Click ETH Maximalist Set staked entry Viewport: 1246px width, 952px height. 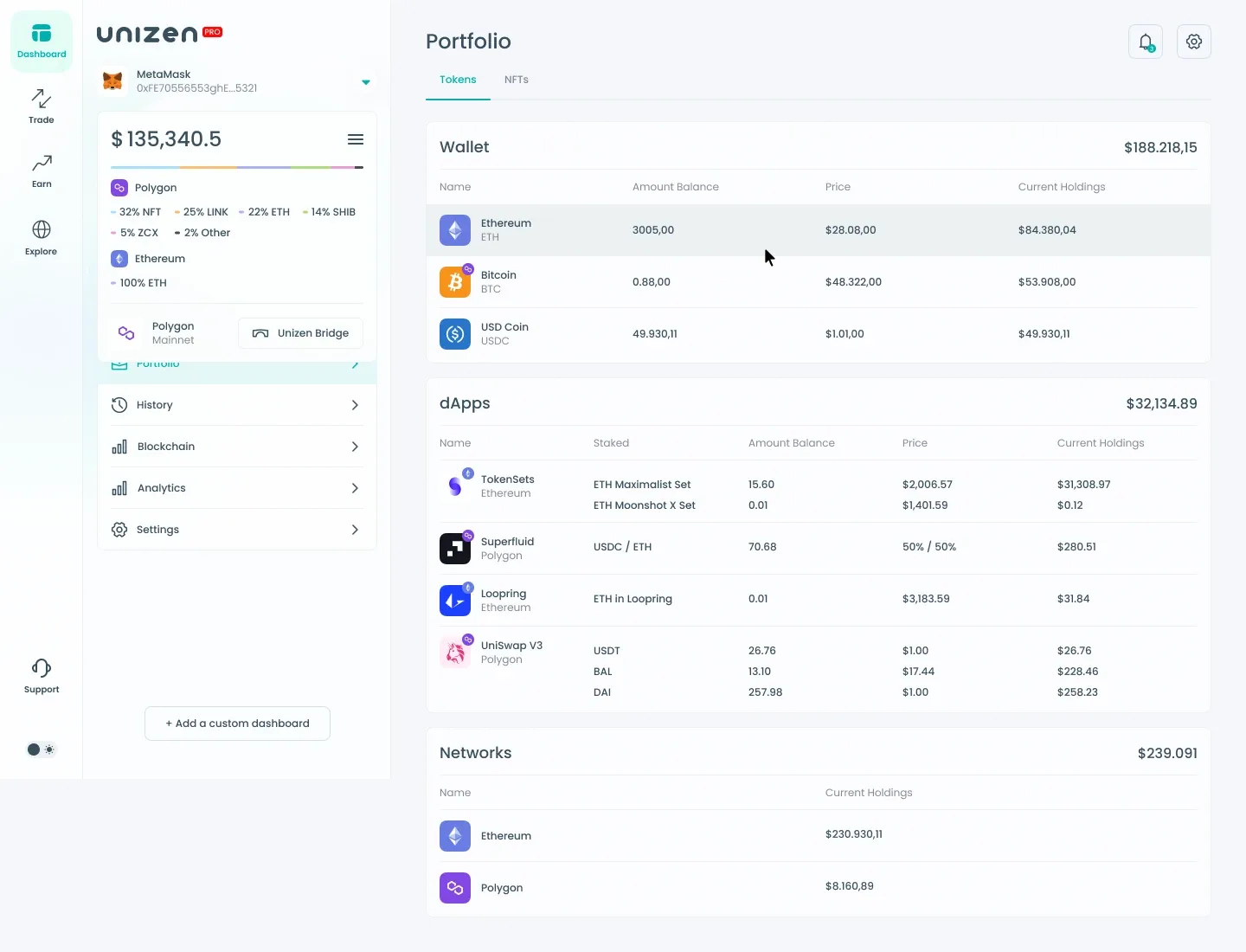642,485
